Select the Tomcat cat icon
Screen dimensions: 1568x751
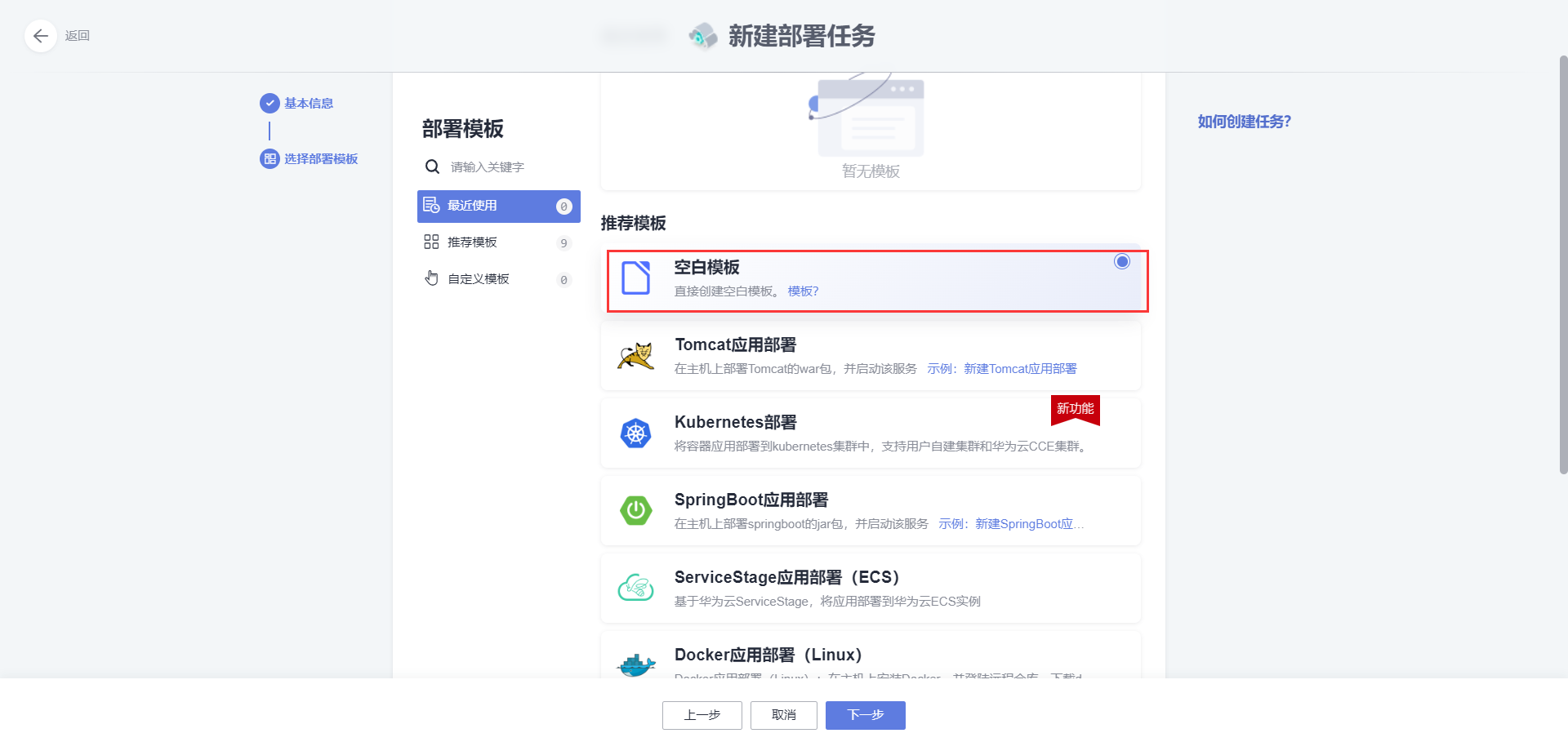point(636,355)
